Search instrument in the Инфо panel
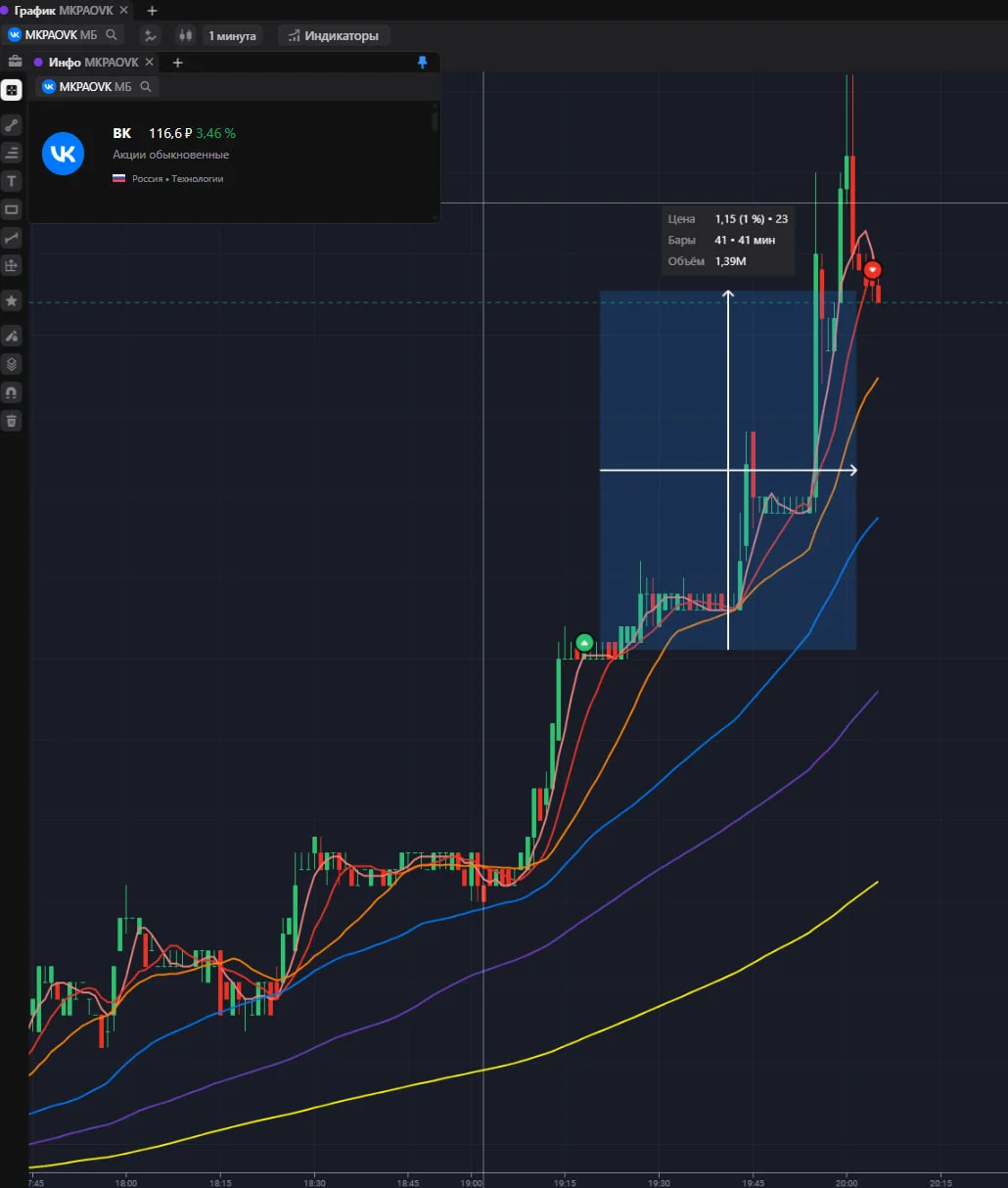Viewport: 1008px width, 1188px height. [x=146, y=86]
